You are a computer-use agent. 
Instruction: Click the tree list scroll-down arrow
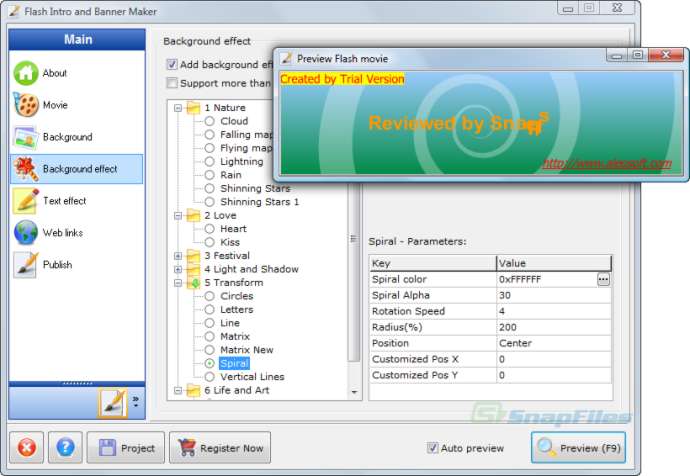pos(354,392)
